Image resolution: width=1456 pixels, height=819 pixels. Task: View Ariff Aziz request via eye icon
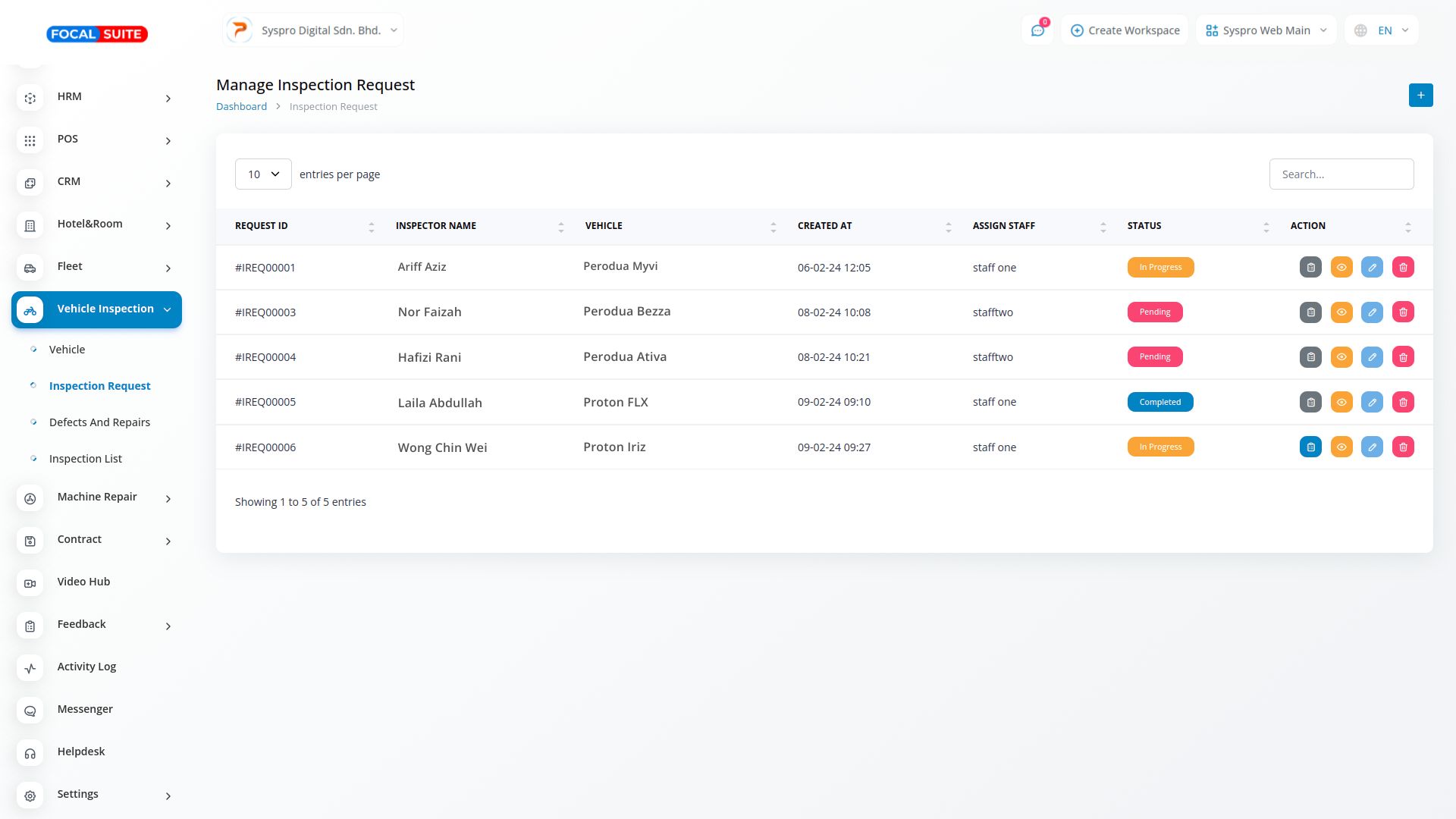coord(1341,267)
